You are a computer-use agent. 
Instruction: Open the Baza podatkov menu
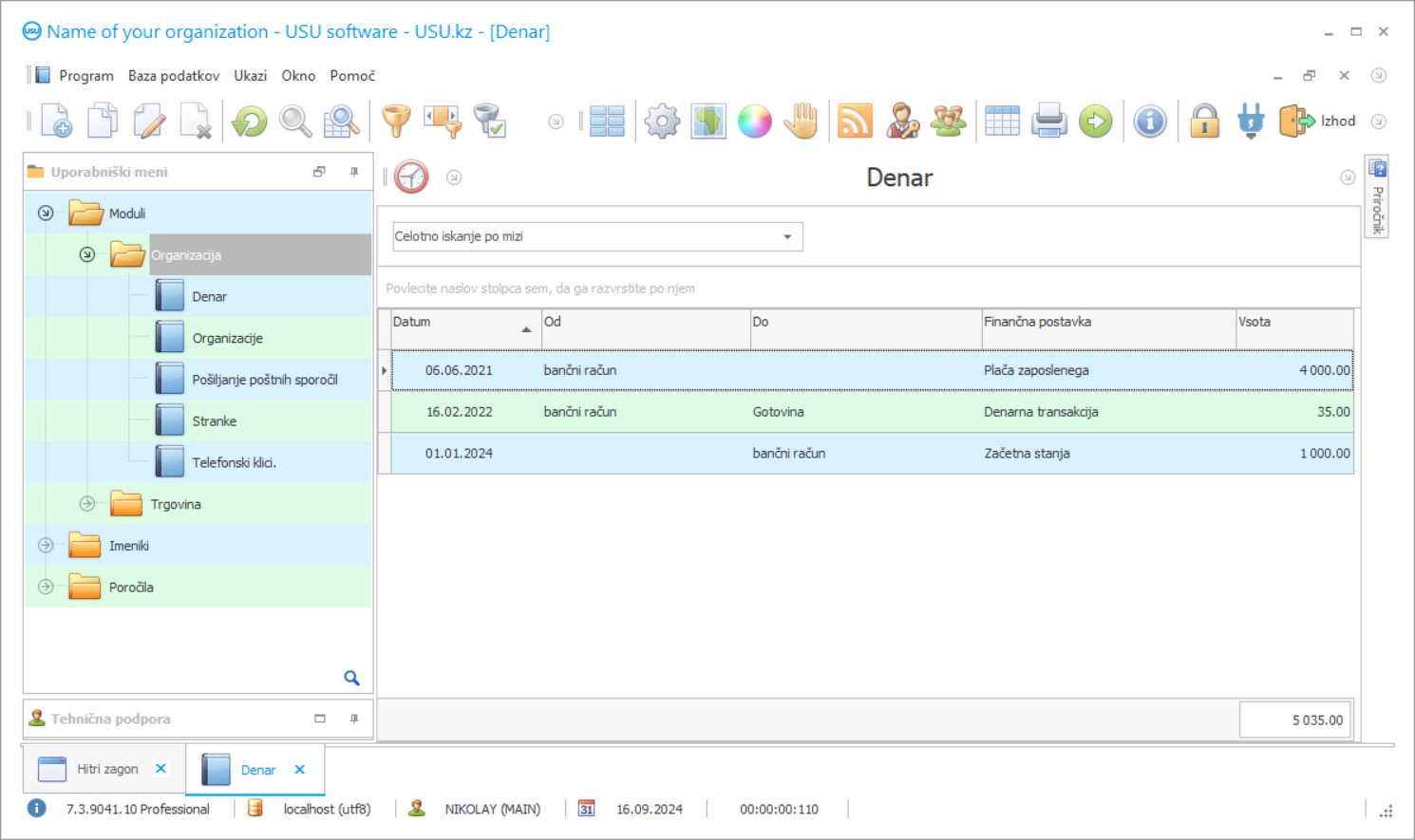pos(174,76)
